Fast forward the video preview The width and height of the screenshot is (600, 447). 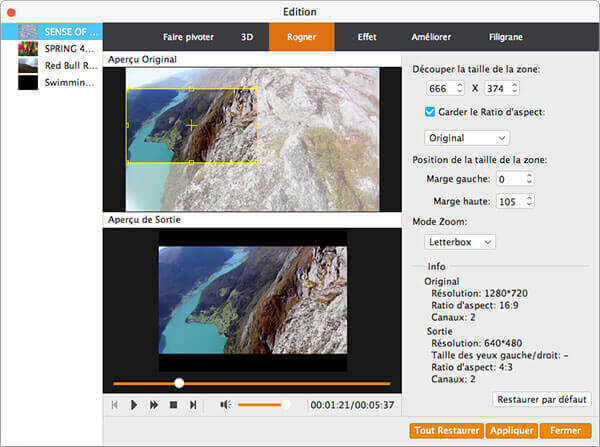tap(154, 405)
